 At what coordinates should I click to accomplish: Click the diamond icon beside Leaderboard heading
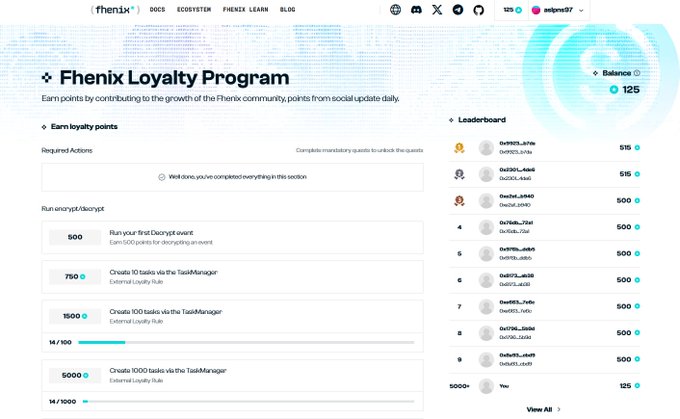pos(451,120)
